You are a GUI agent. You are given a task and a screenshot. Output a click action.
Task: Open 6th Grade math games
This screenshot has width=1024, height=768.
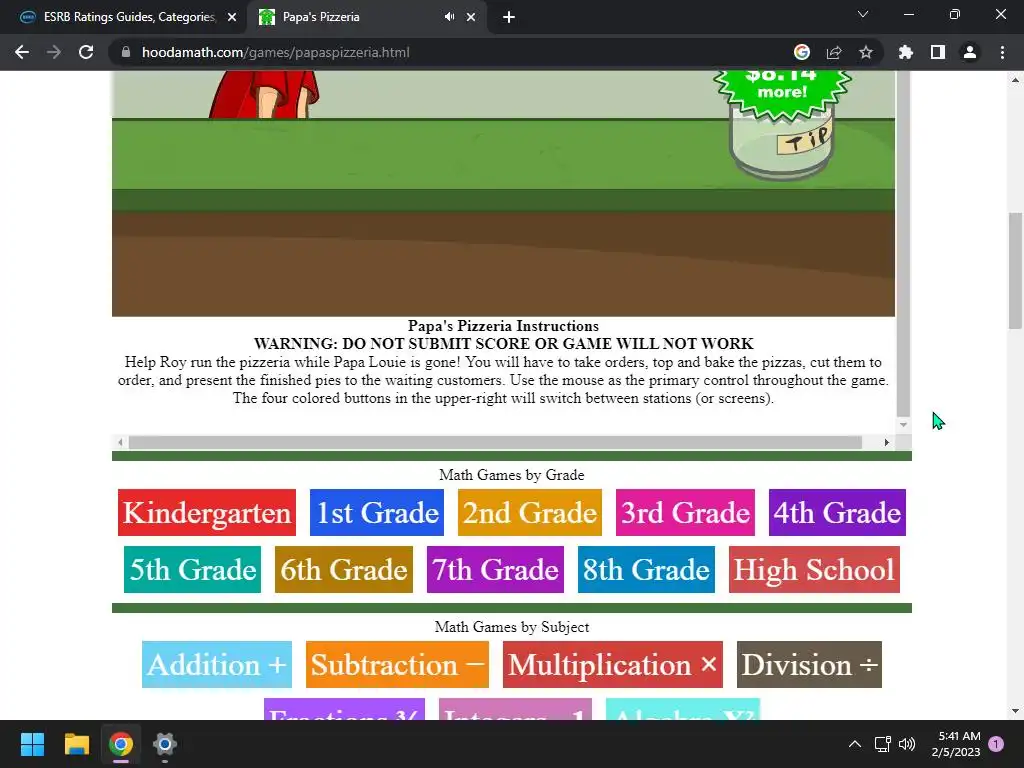344,569
